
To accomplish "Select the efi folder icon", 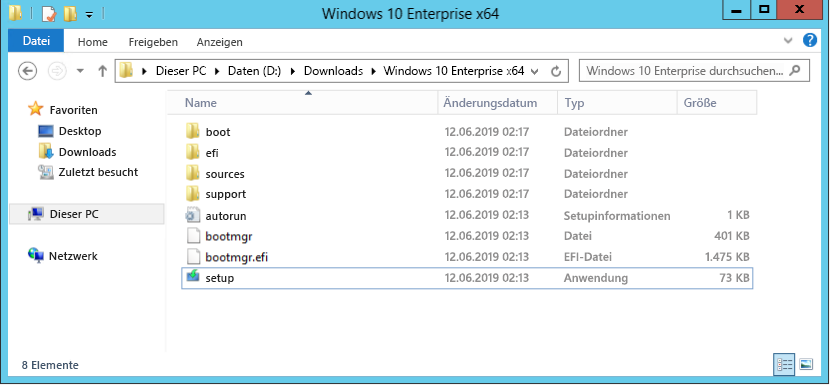I will pos(193,152).
